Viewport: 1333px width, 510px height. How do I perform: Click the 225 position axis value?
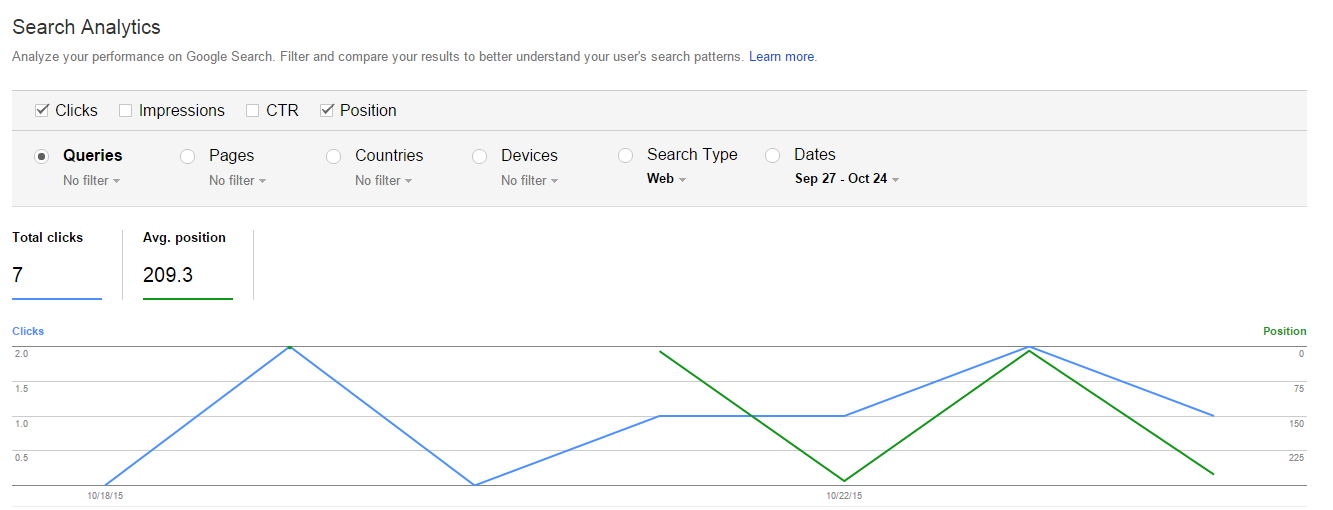[x=1296, y=458]
